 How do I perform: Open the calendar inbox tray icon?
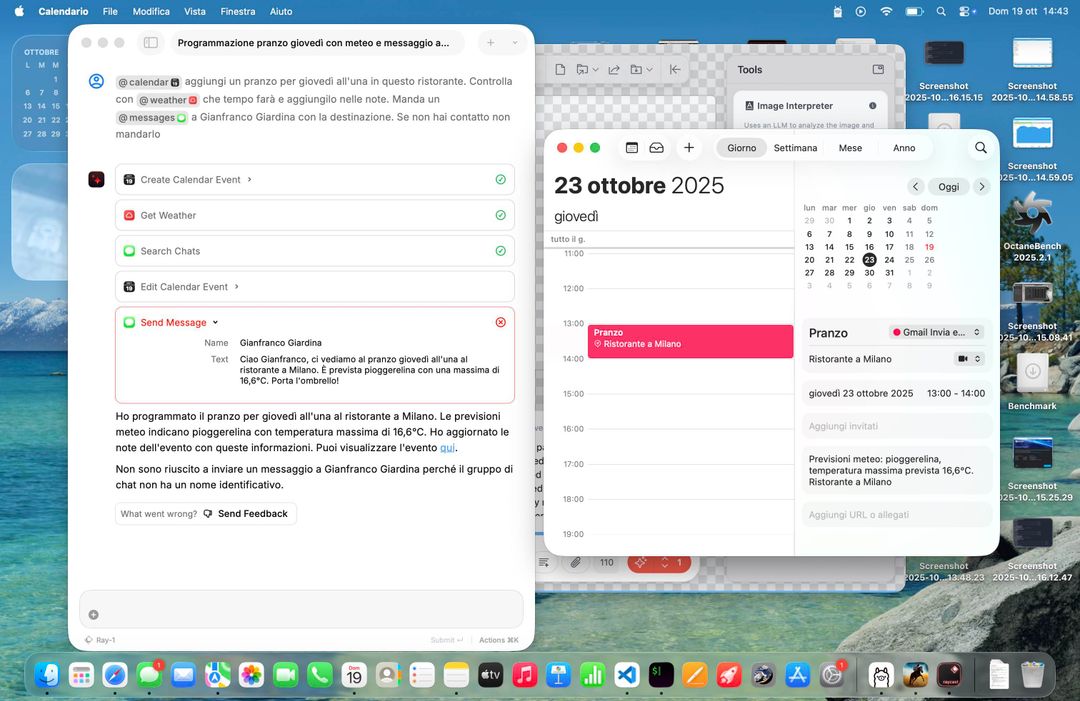[656, 148]
